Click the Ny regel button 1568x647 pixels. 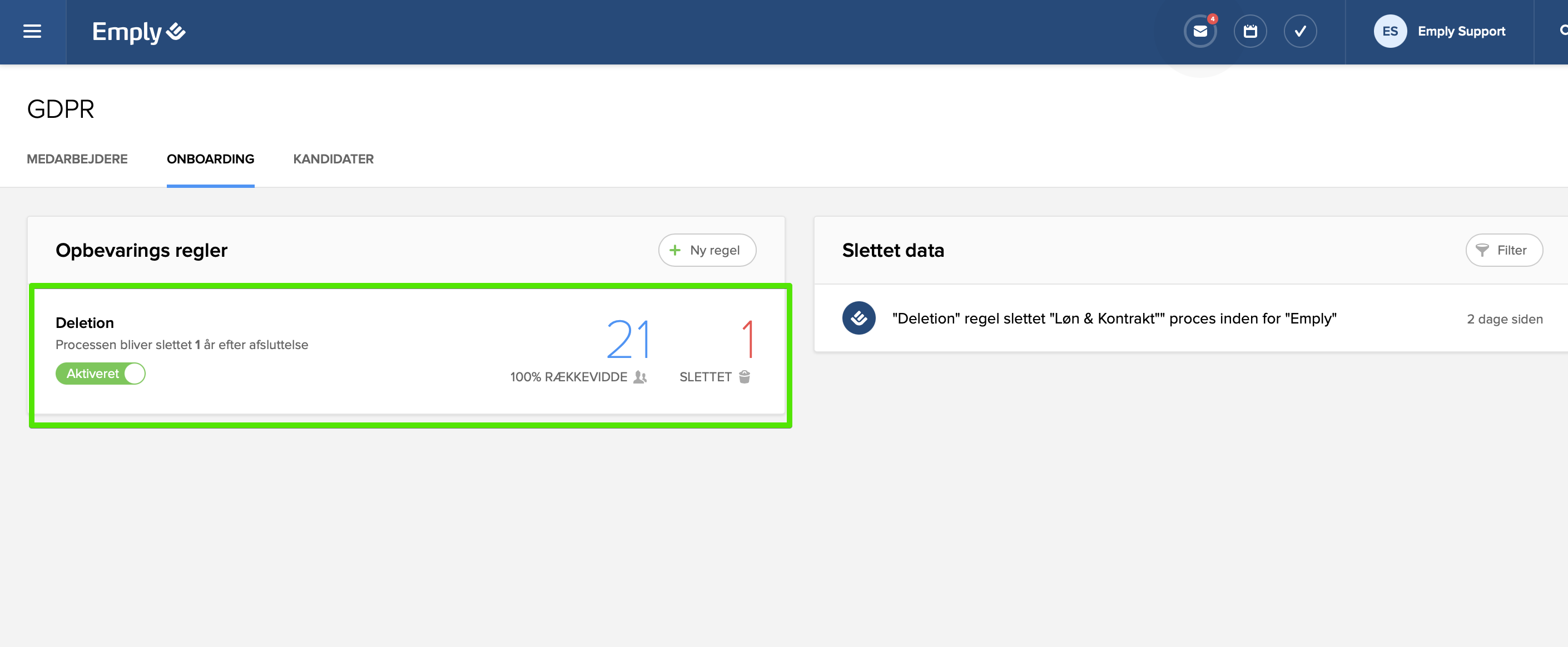coord(707,250)
